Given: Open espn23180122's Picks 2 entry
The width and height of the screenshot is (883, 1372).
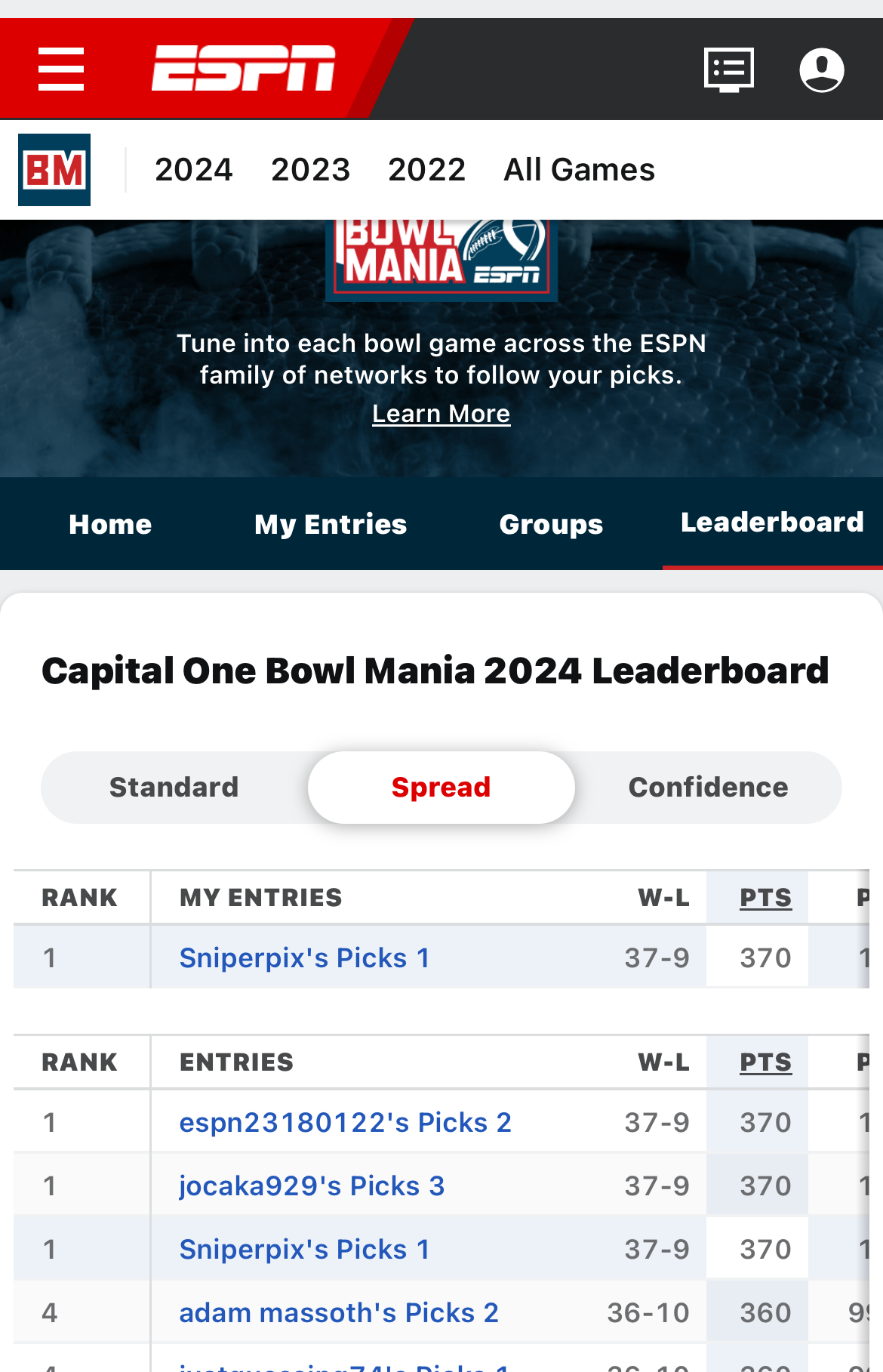Looking at the screenshot, I should click(x=346, y=1123).
